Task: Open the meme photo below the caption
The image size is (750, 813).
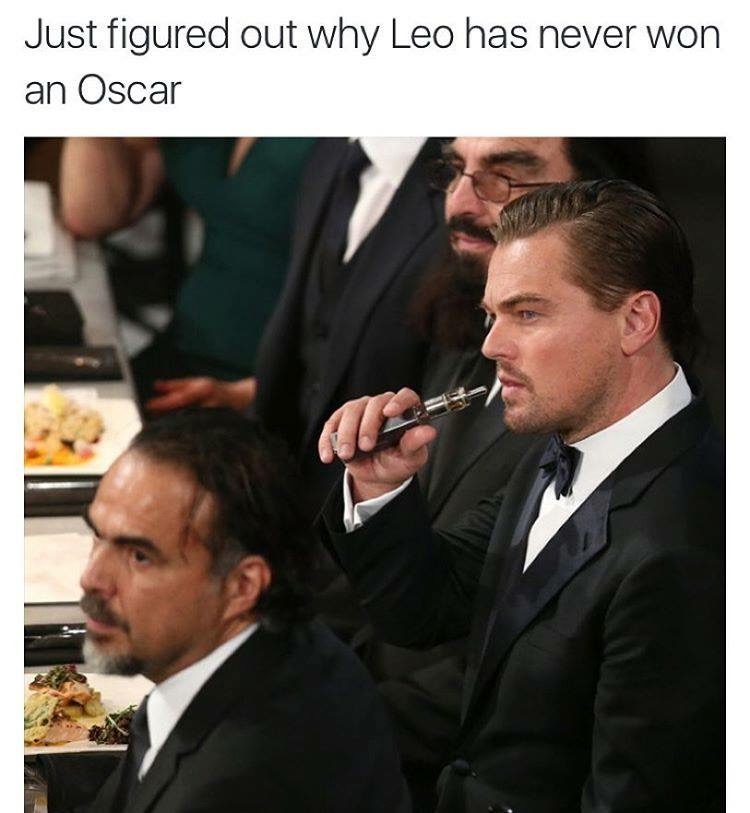Action: pyautogui.click(x=375, y=474)
